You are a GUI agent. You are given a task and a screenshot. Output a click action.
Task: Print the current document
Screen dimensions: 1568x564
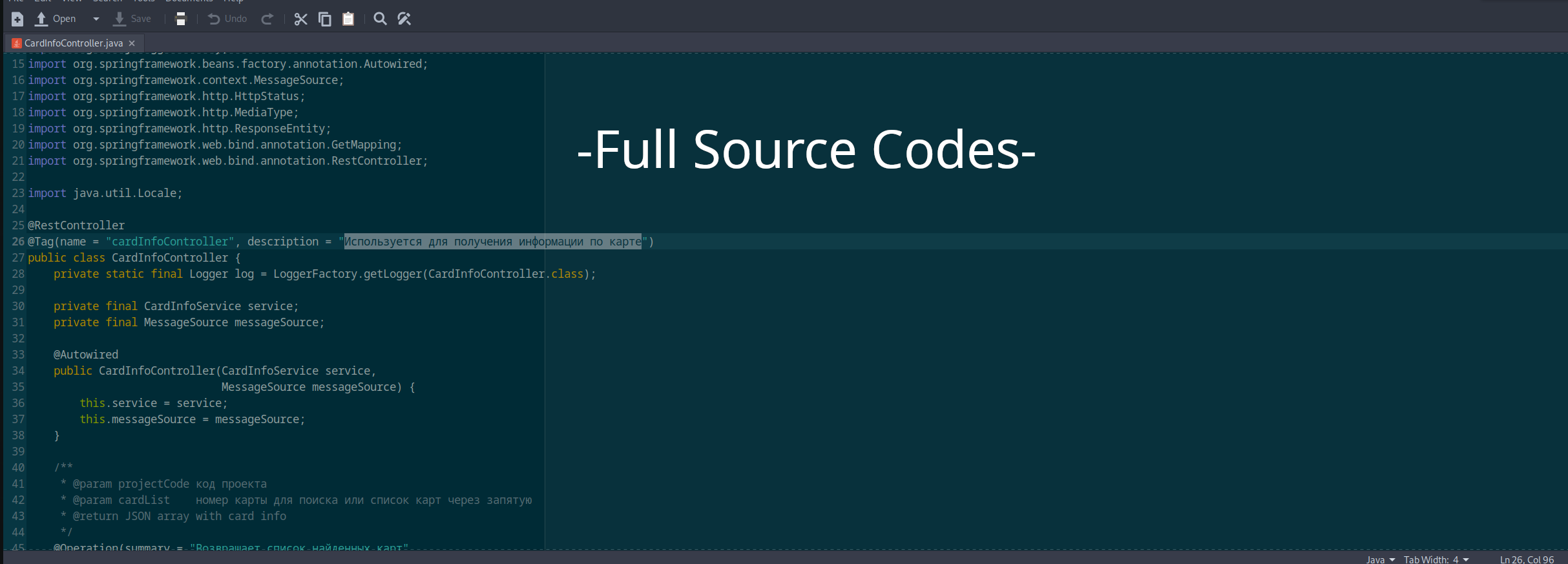(181, 19)
